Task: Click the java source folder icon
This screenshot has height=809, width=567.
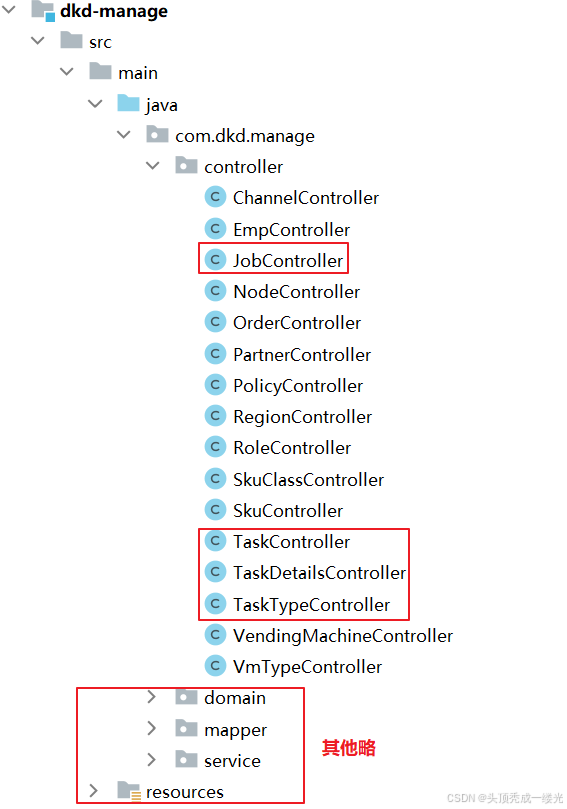Action: click(128, 104)
